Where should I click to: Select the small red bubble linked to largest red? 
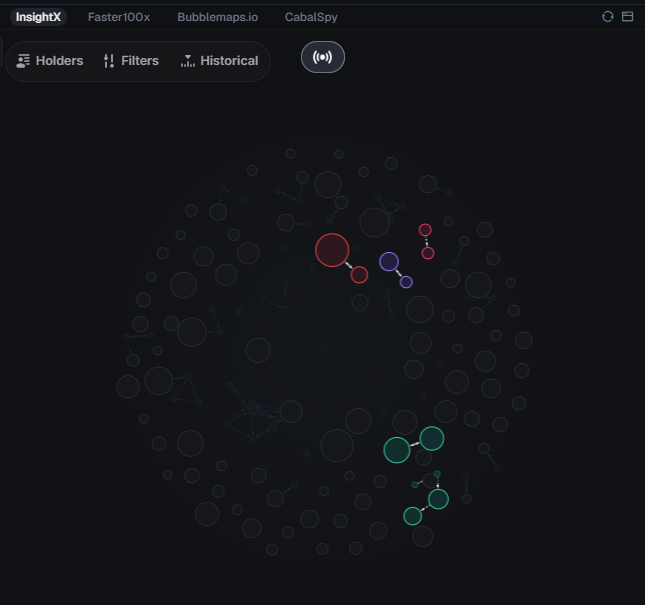[x=359, y=275]
